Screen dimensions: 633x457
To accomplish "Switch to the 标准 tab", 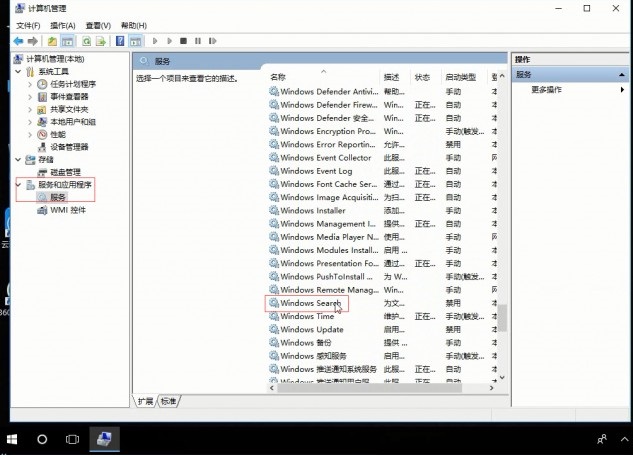I will [x=168, y=401].
